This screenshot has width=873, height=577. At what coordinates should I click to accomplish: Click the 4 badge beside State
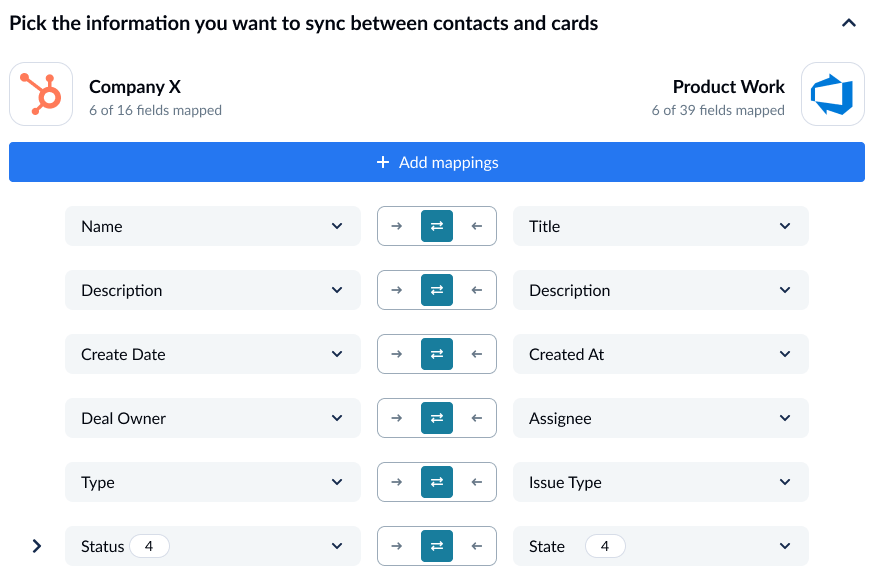[605, 546]
